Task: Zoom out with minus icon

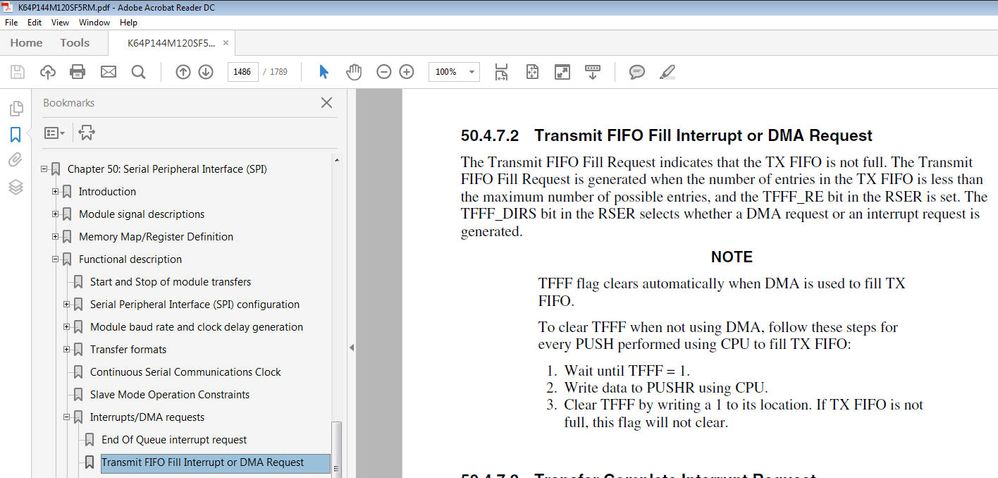Action: [383, 72]
